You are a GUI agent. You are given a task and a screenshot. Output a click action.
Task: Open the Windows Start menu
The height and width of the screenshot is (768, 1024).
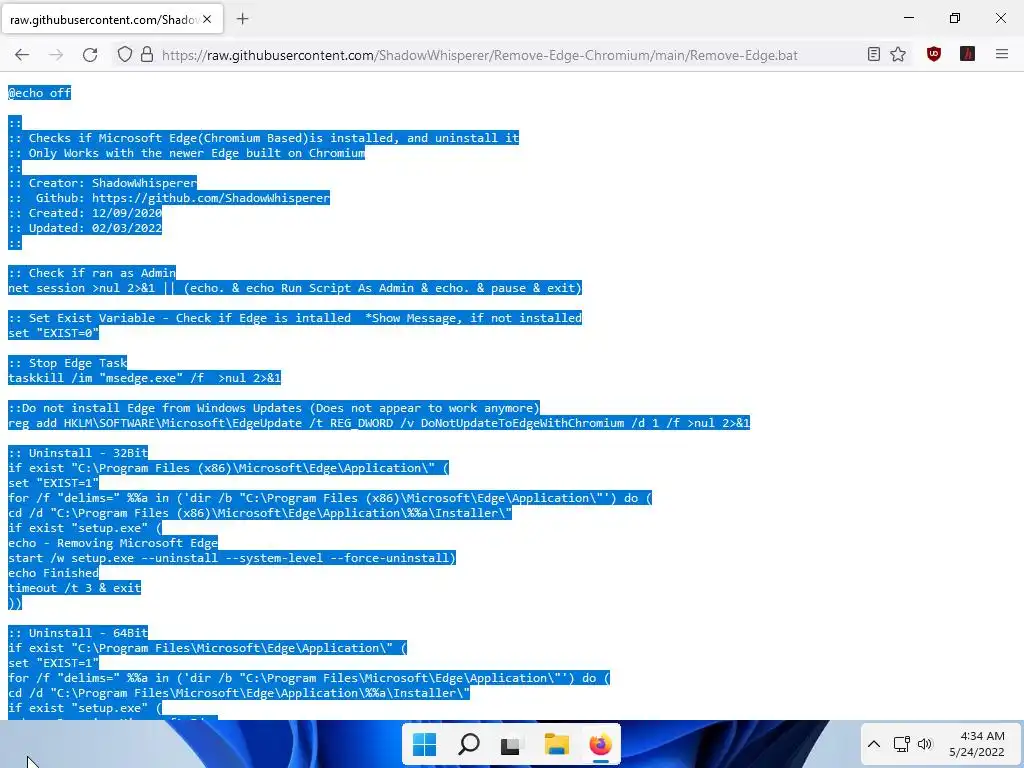tap(424, 744)
